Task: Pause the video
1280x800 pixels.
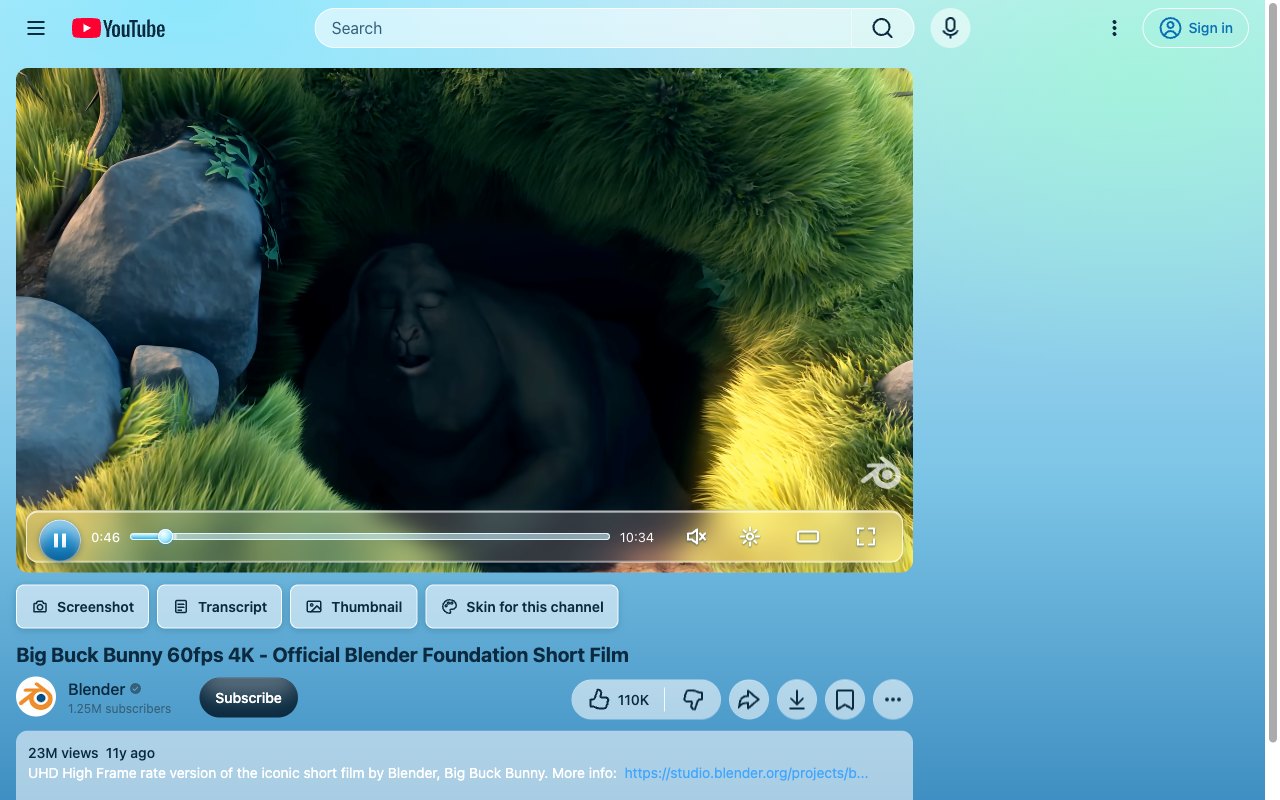Action: (x=60, y=540)
